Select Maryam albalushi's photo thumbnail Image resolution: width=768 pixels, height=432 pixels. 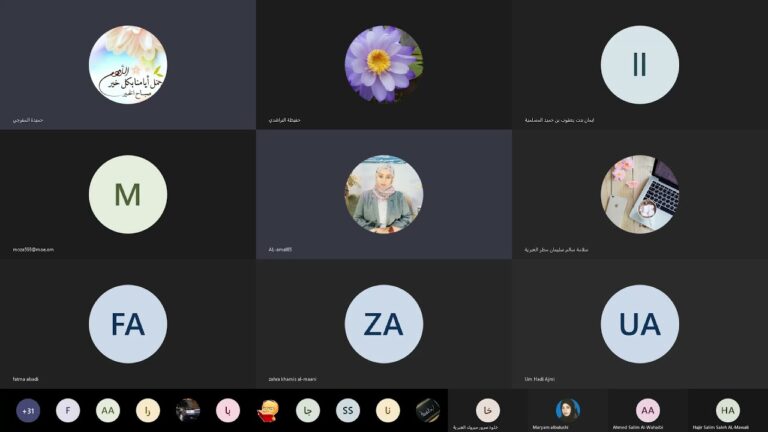(568, 410)
